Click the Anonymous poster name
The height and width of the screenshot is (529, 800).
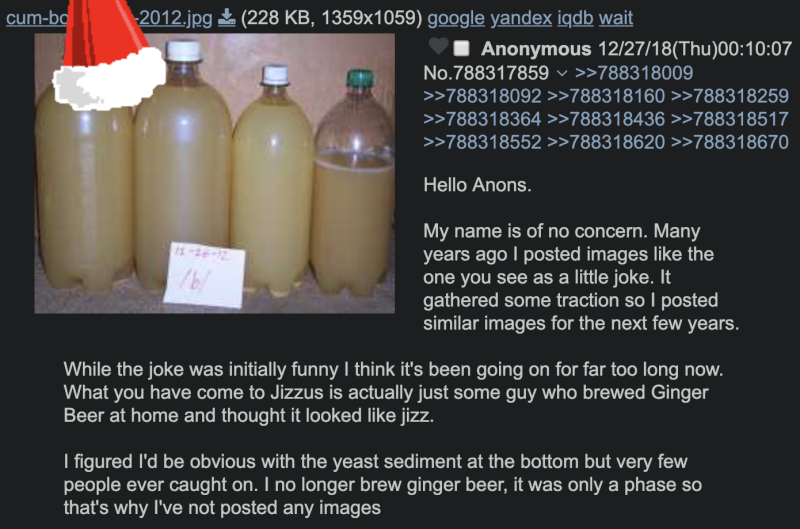[x=536, y=49]
